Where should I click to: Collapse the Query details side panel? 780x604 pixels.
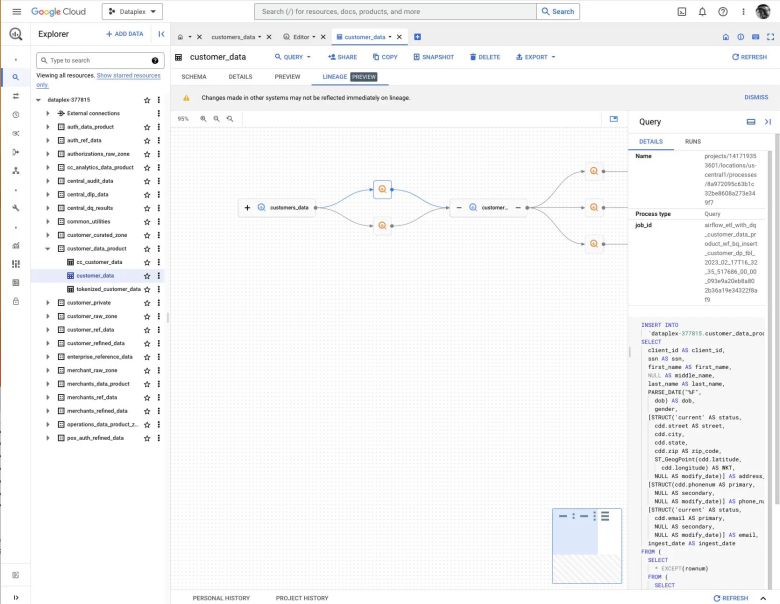coord(768,121)
